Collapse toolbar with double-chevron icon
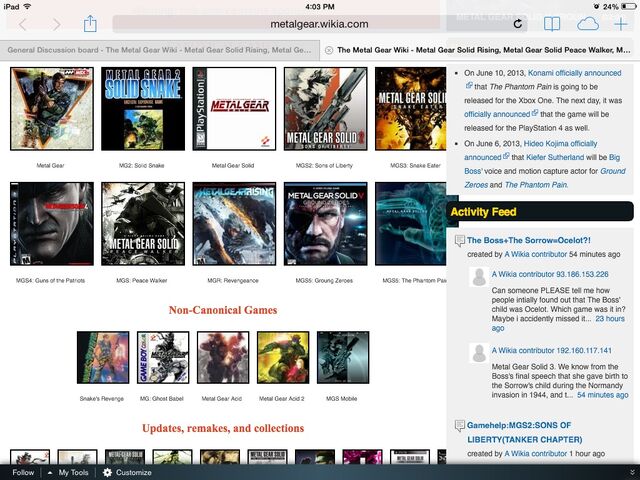Screen dimensions: 640x480 click(x=632, y=472)
